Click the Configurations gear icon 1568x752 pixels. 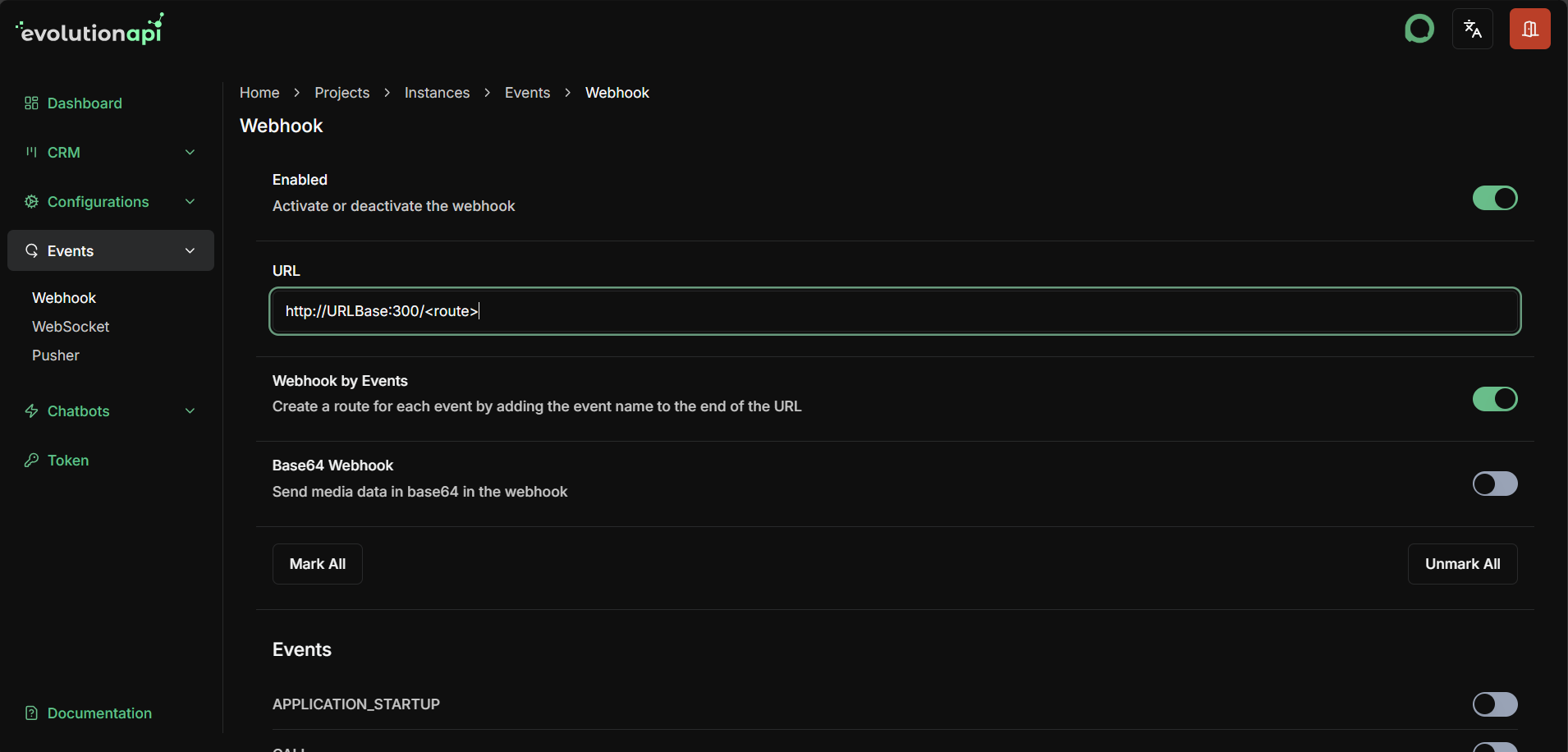tap(30, 201)
